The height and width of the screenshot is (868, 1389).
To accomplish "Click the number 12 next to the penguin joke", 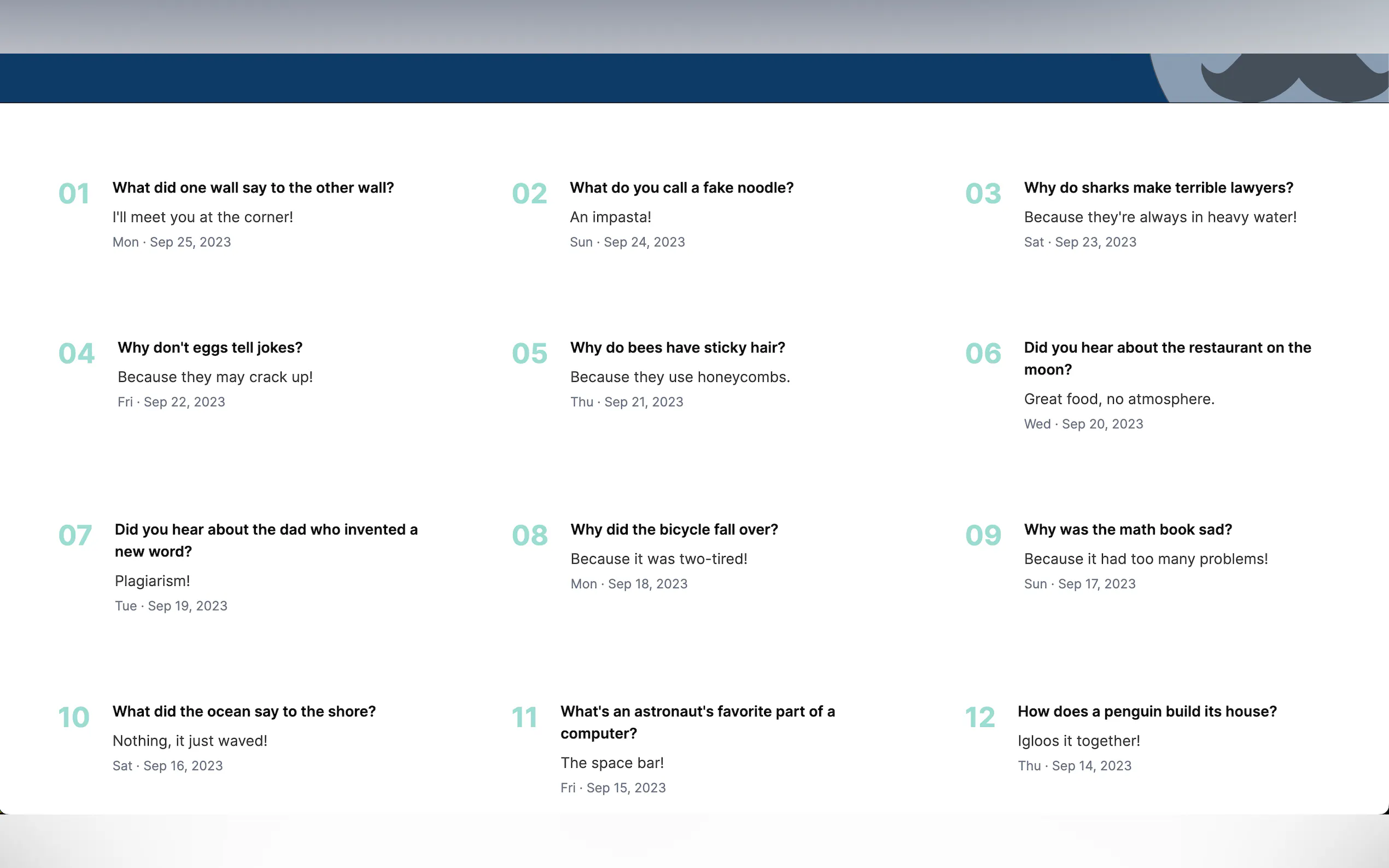I will coord(979,718).
